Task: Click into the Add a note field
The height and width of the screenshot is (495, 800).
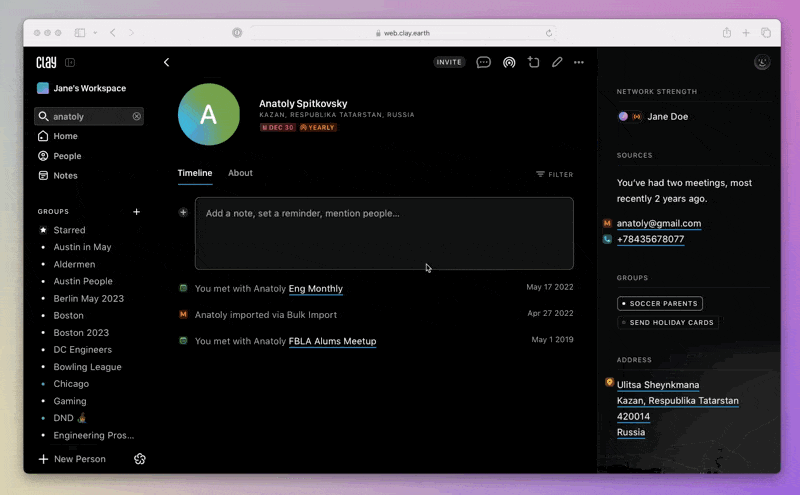Action: pyautogui.click(x=384, y=233)
